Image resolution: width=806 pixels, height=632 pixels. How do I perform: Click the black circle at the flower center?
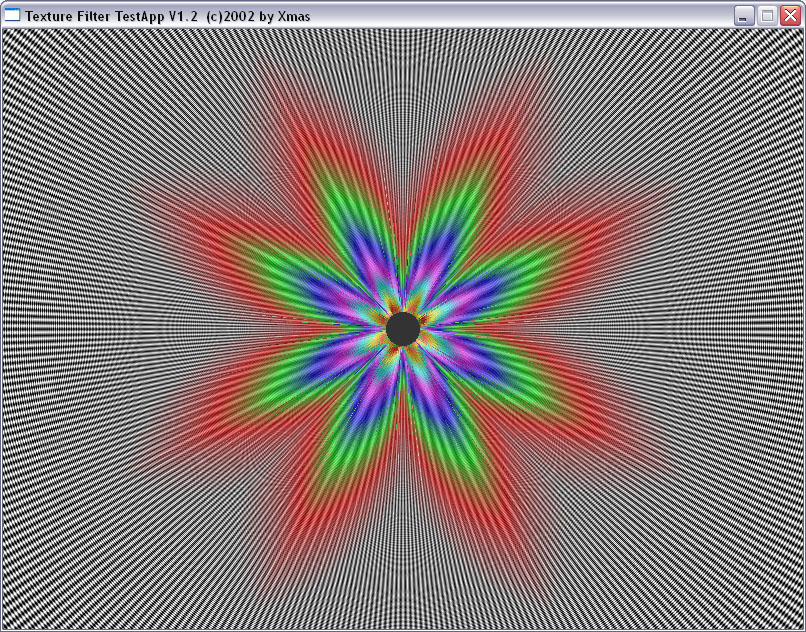point(403,329)
